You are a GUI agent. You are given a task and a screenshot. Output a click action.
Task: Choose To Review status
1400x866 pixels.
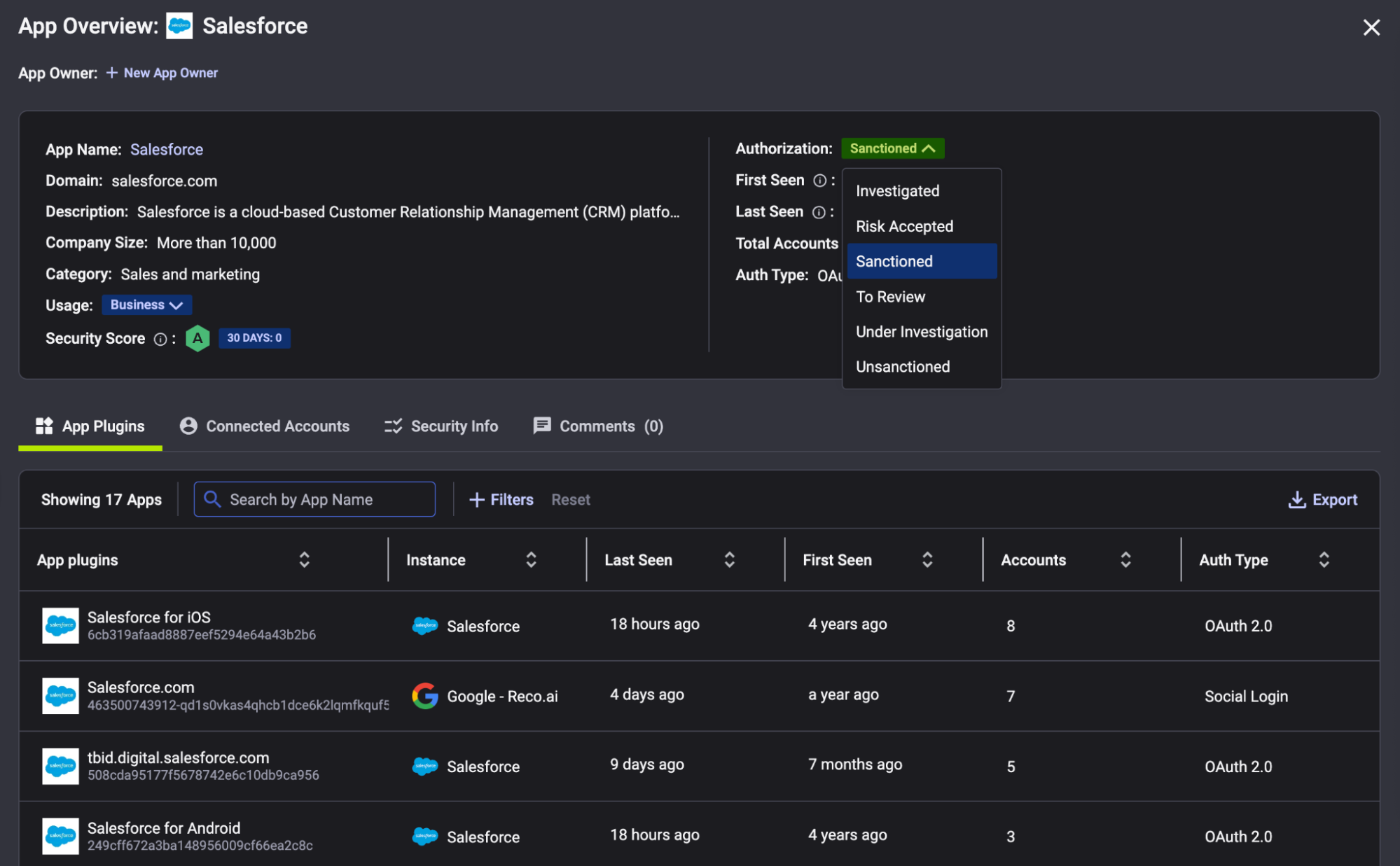(922, 297)
